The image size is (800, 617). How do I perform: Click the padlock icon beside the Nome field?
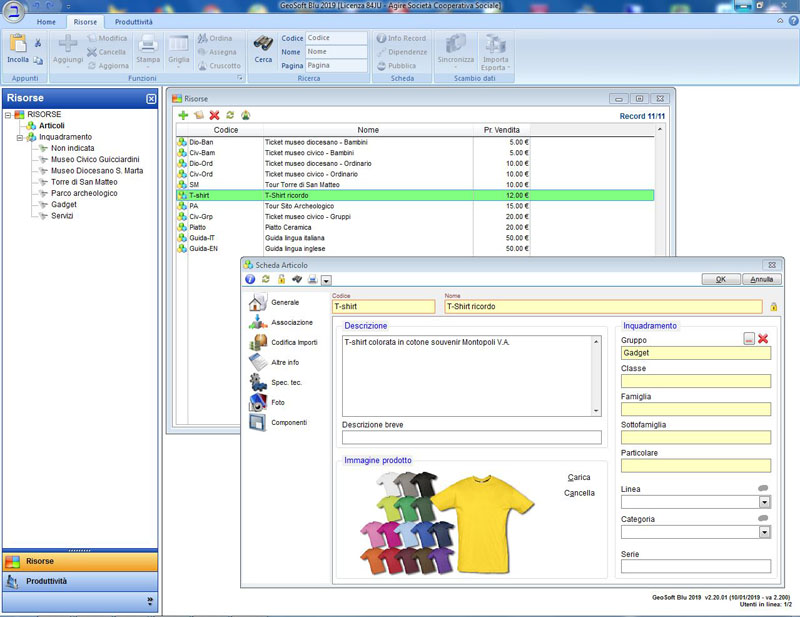point(773,307)
